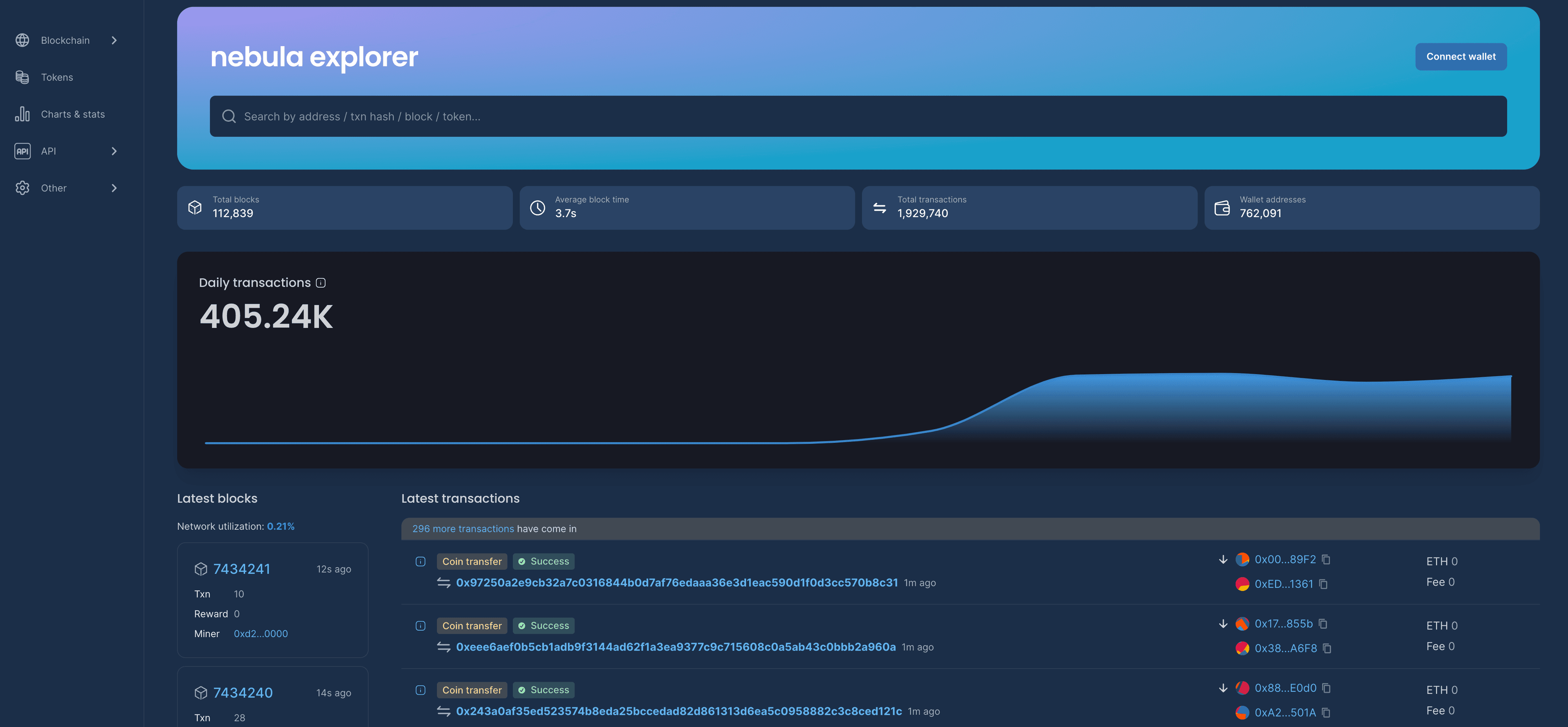1568x727 pixels.
Task: Expand the API sidebar section
Action: click(114, 151)
